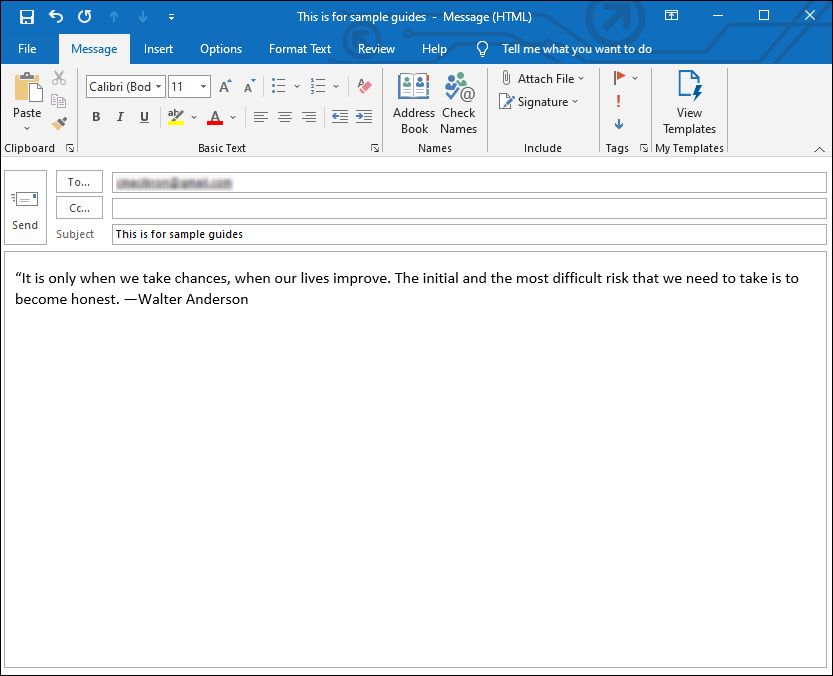The height and width of the screenshot is (676, 833).
Task: Switch to the Insert tab
Action: 158,49
